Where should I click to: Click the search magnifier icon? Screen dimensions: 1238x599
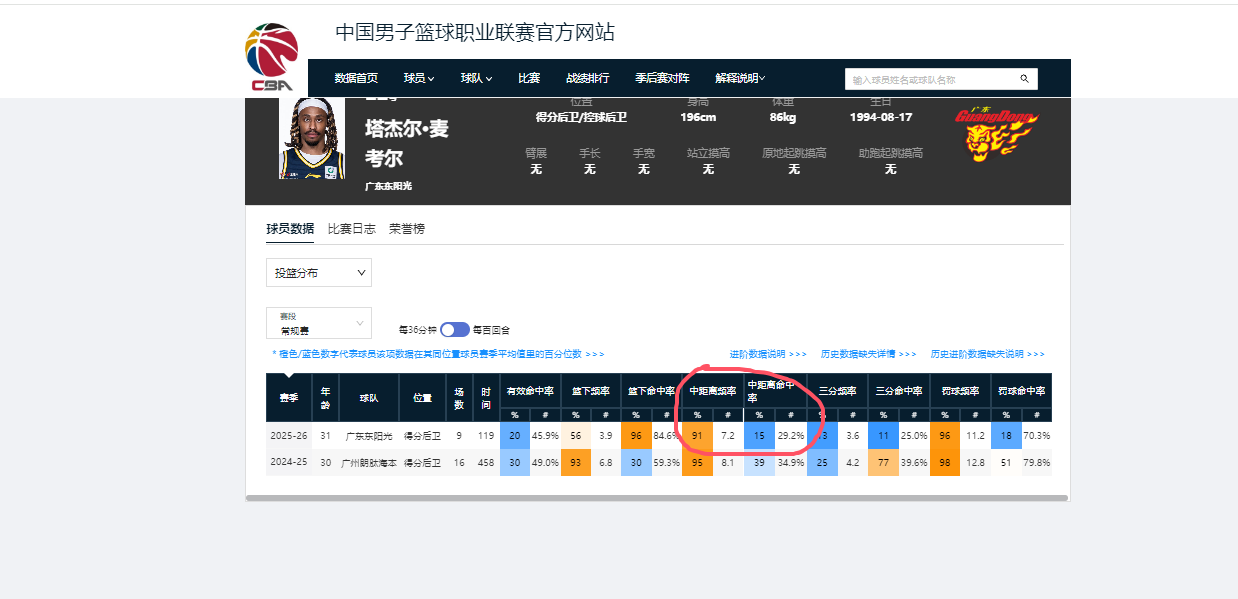[x=1024, y=79]
